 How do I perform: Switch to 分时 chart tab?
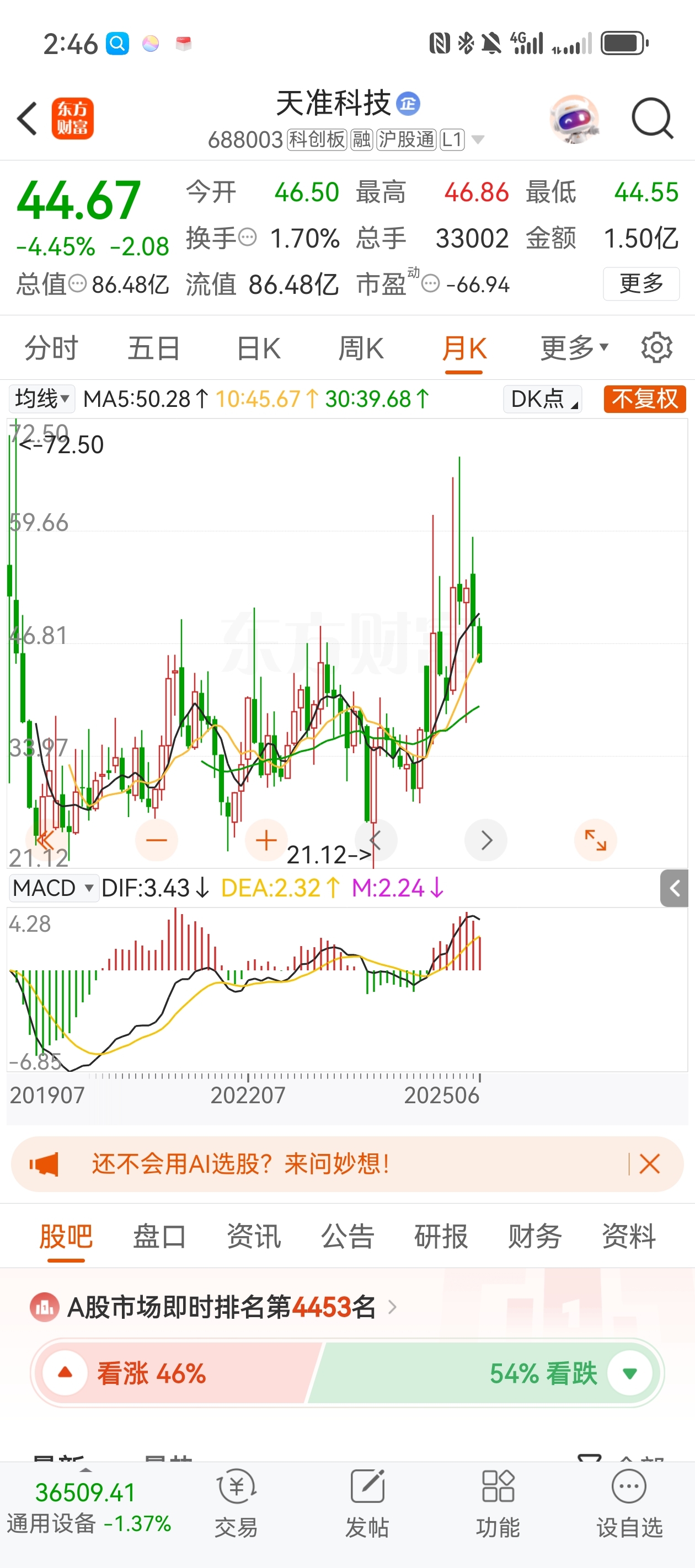tap(51, 347)
